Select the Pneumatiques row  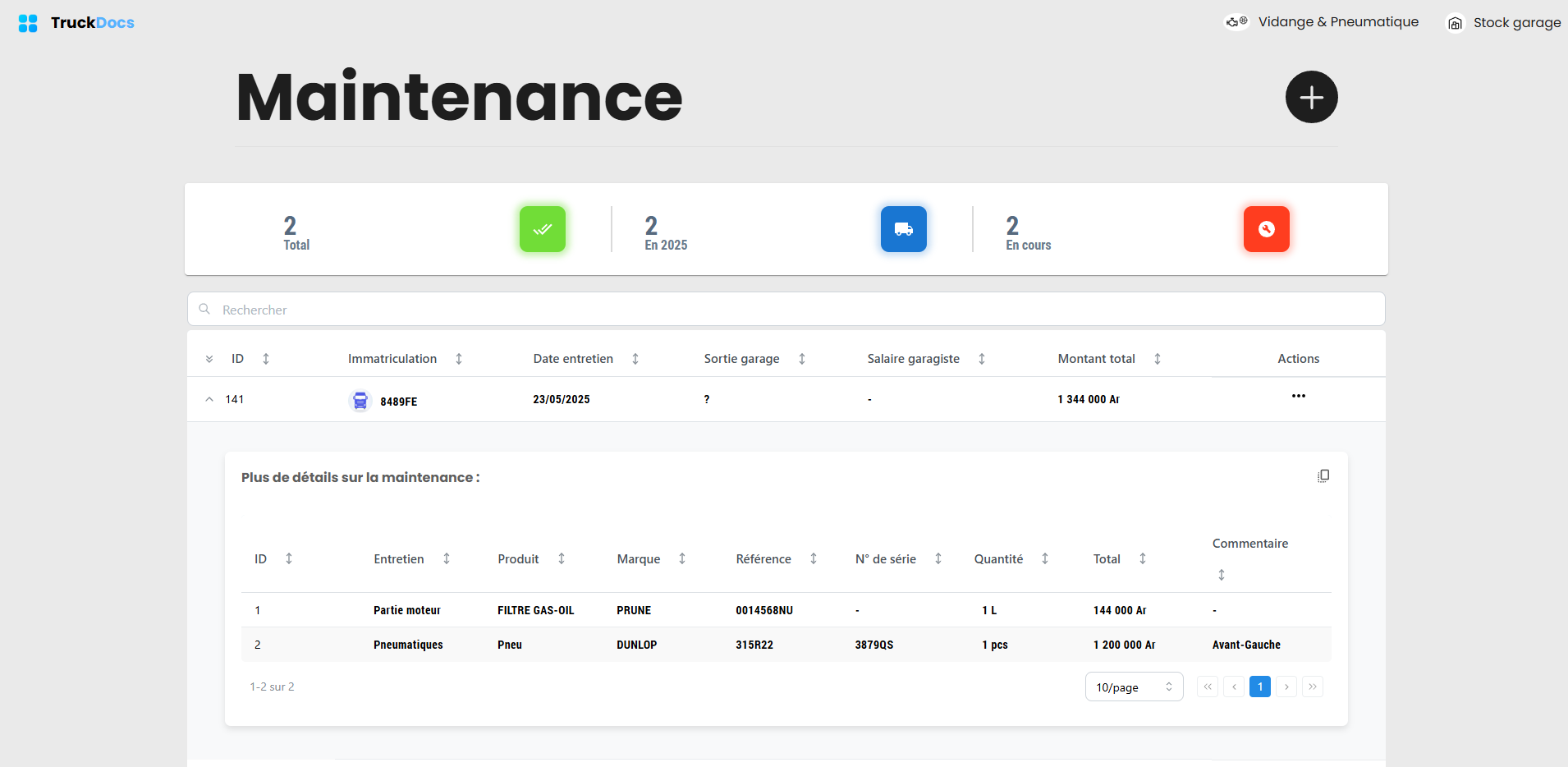point(786,645)
